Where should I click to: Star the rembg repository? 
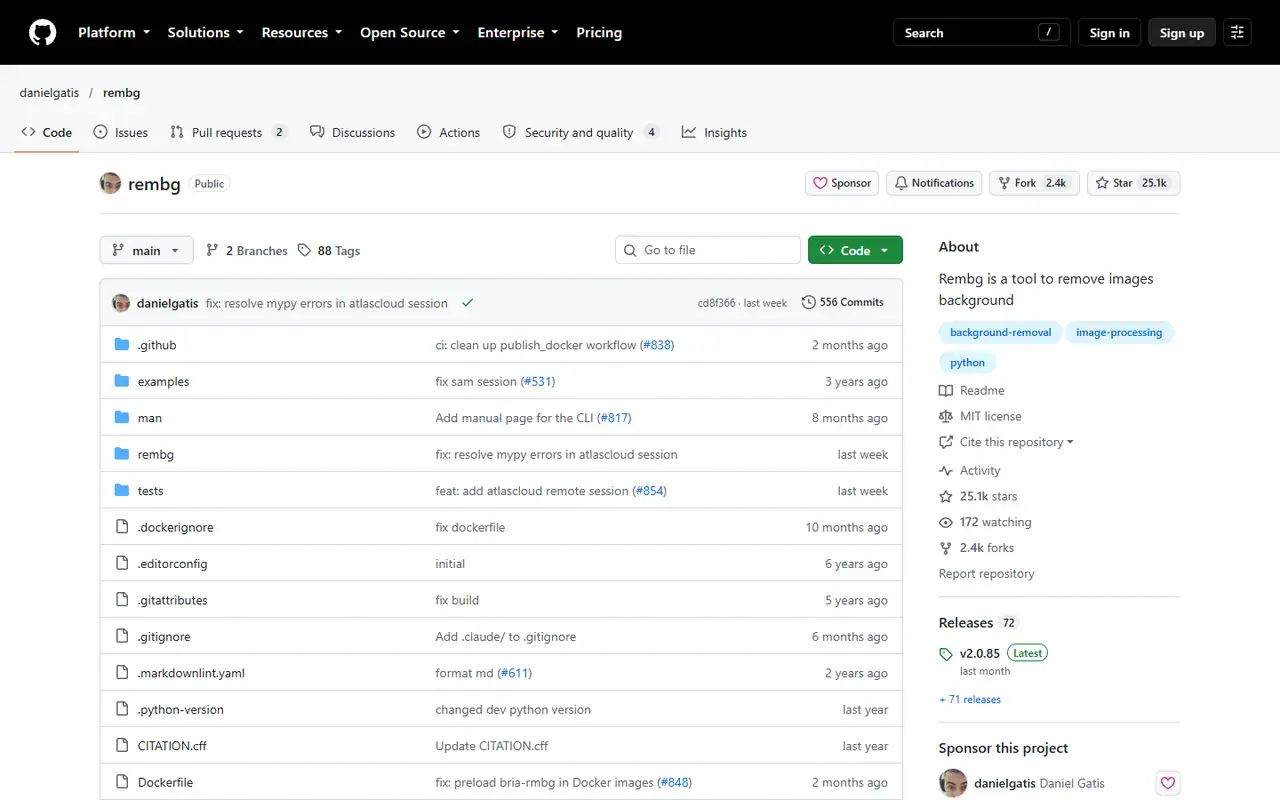click(1134, 183)
